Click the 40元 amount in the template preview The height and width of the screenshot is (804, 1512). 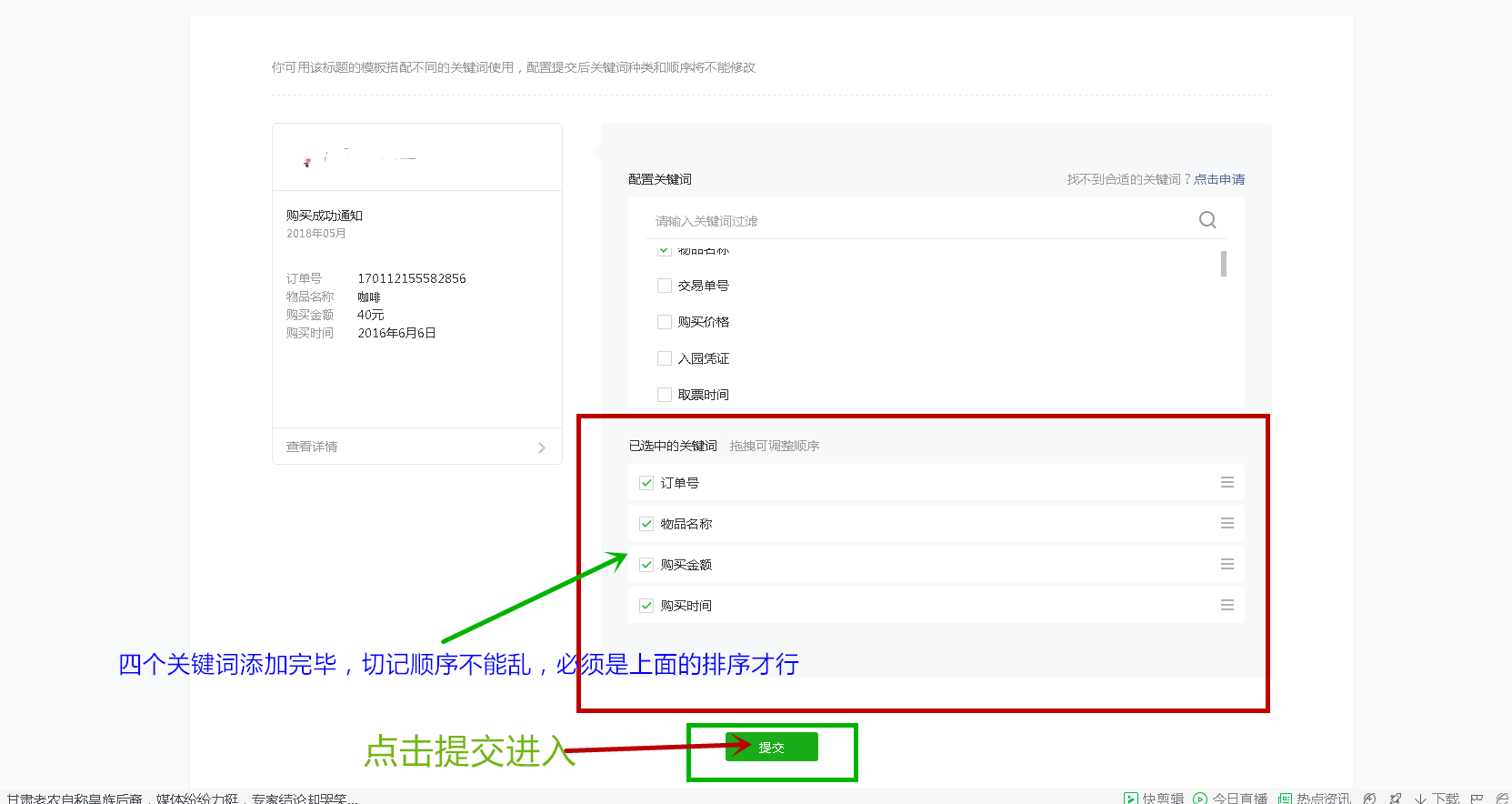coord(371,315)
